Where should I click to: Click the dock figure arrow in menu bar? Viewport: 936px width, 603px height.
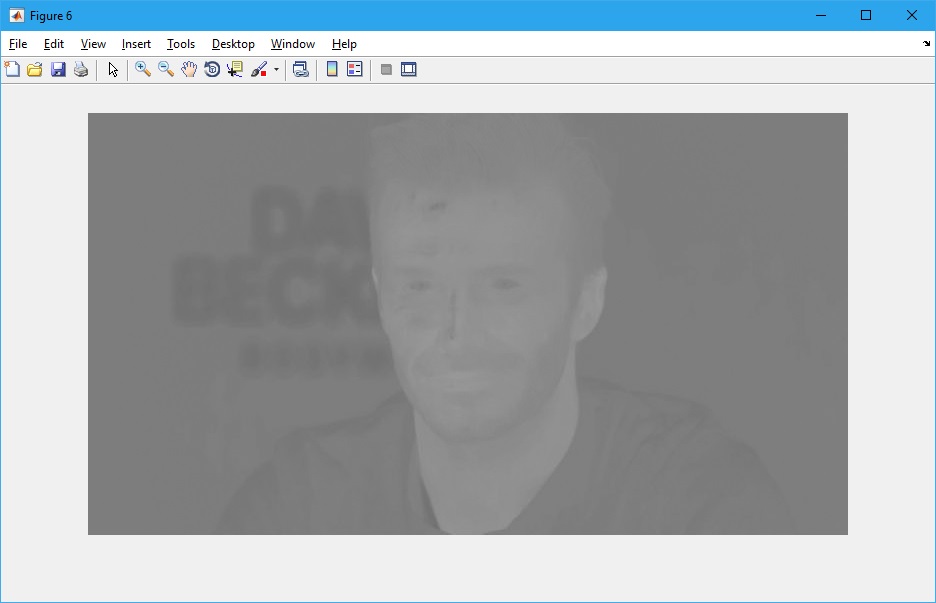tap(926, 44)
